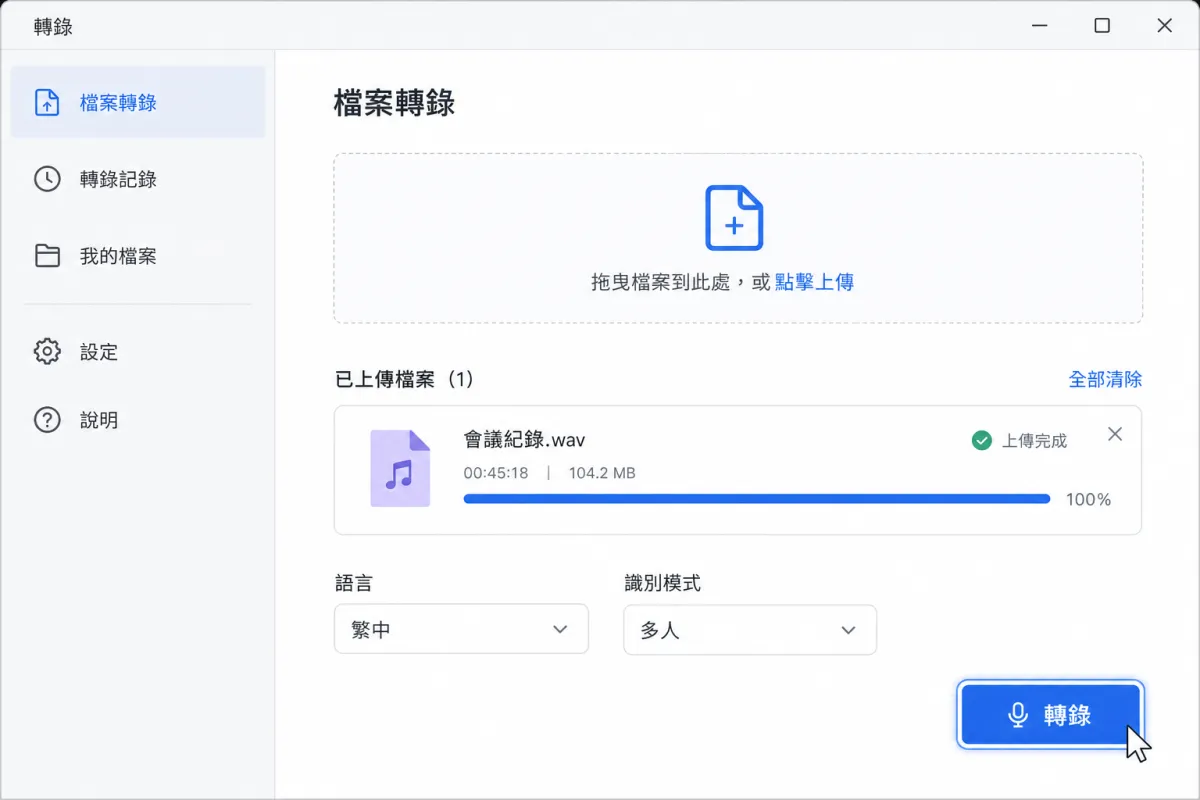Remove 會議紀錄.wav with the X button
This screenshot has width=1200, height=800.
pos(1115,434)
